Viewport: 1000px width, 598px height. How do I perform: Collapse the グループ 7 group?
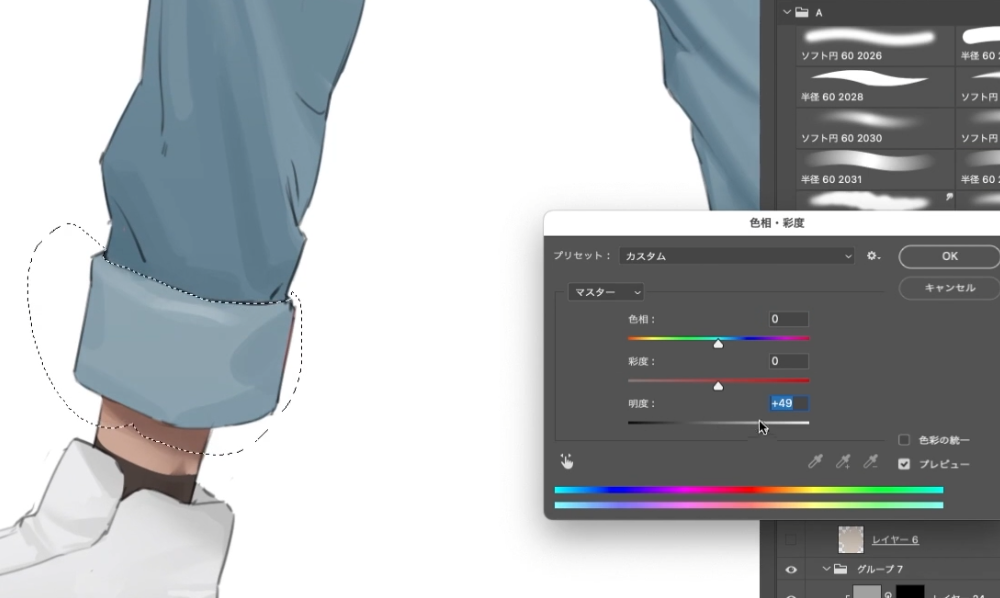click(826, 569)
